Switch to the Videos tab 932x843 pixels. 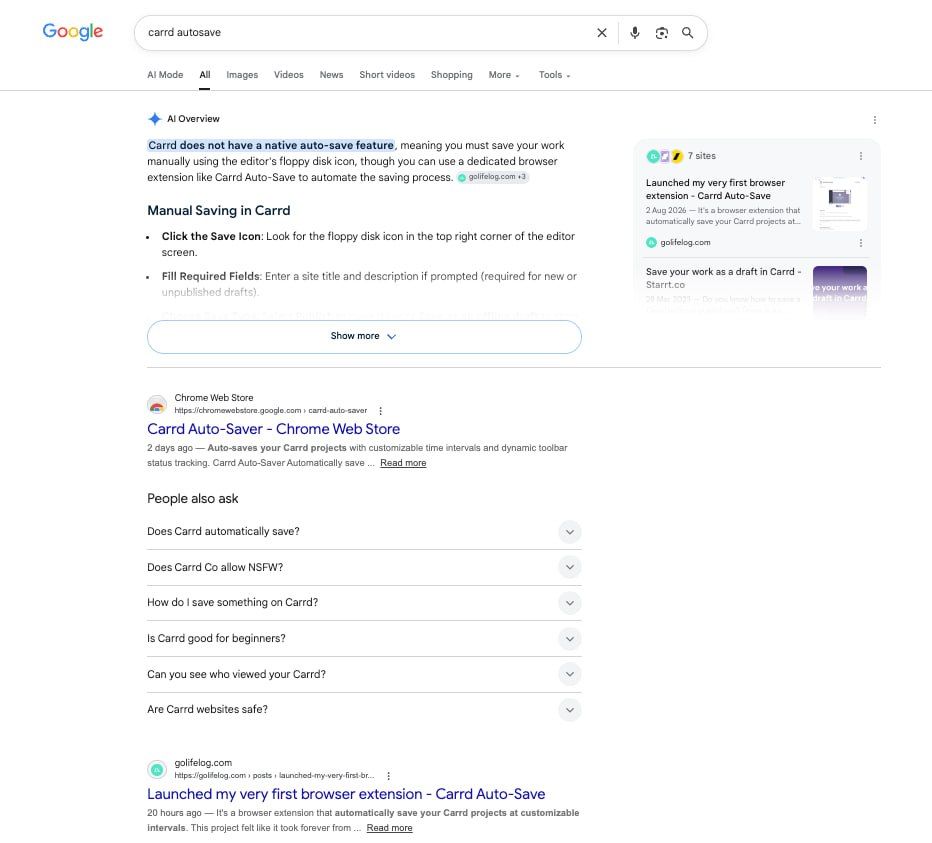[x=288, y=75]
